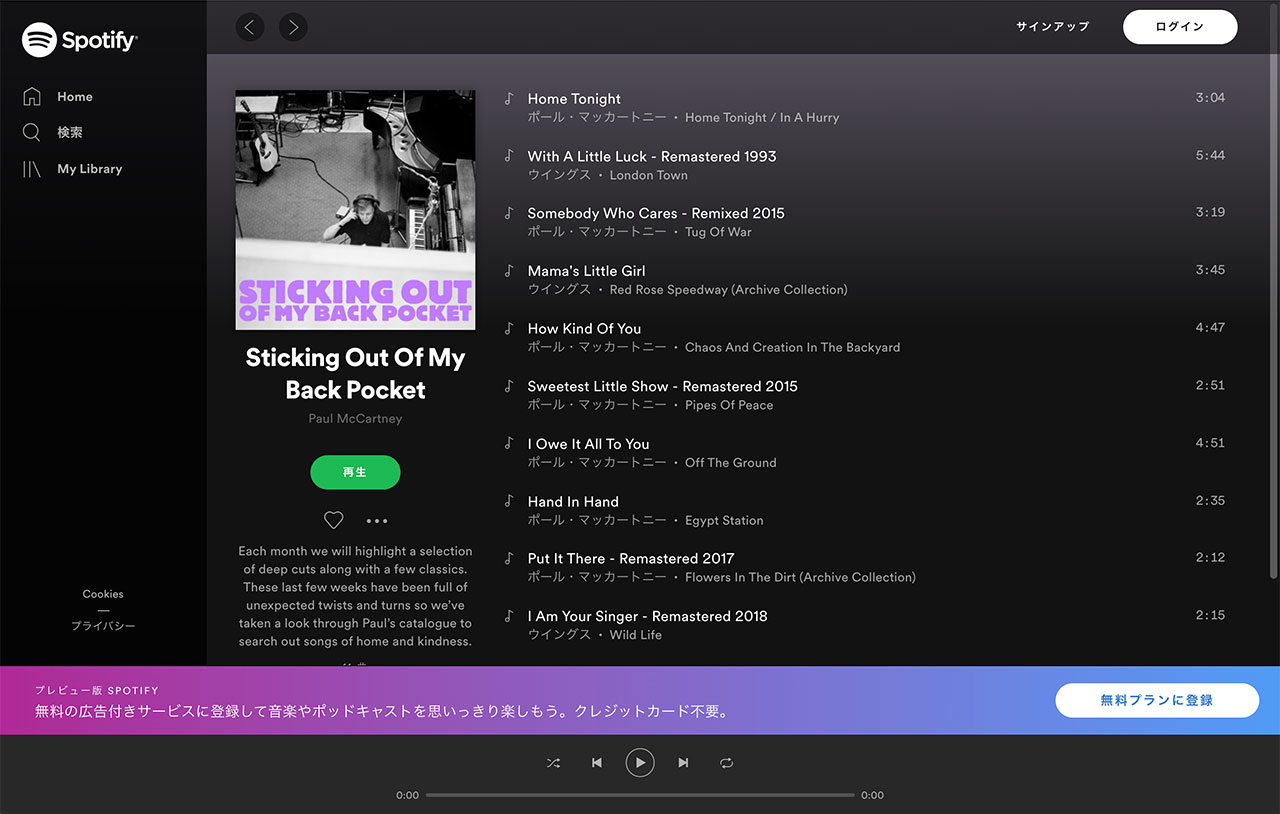The image size is (1280, 814).
Task: Open the Pipes Of Peace album link
Action: tap(729, 405)
